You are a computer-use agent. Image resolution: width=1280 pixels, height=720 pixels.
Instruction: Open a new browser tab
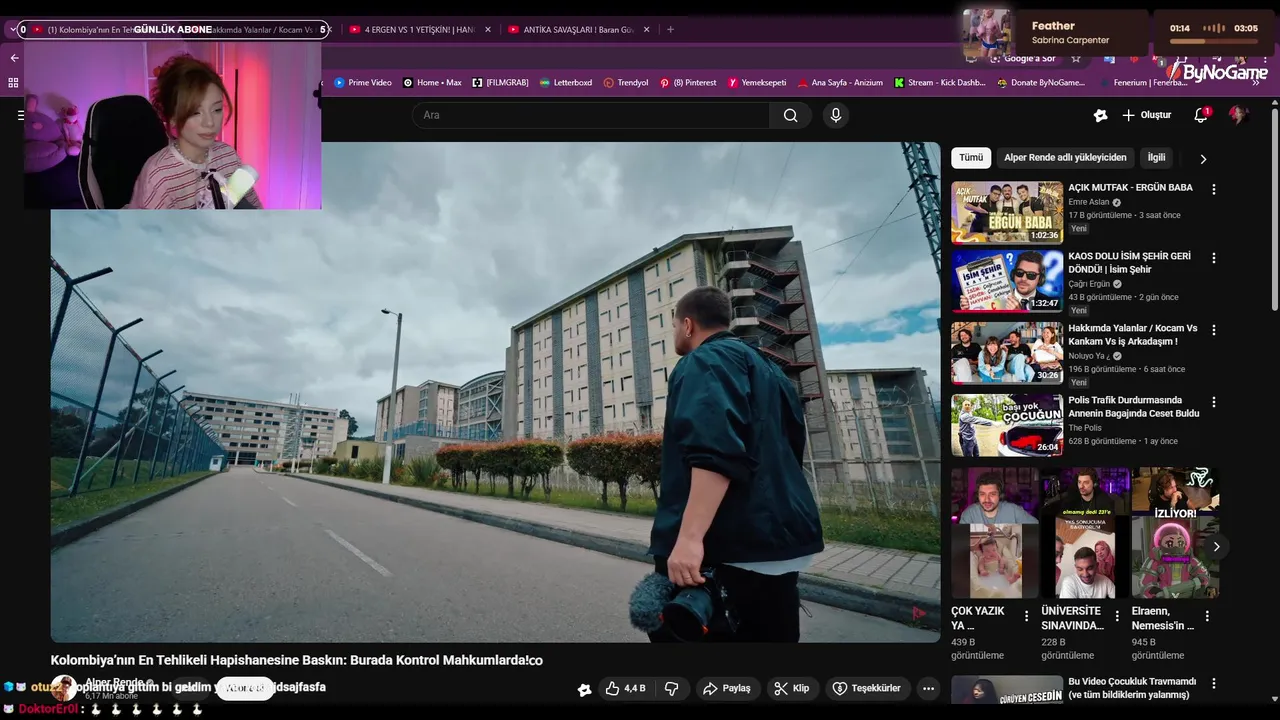point(670,29)
